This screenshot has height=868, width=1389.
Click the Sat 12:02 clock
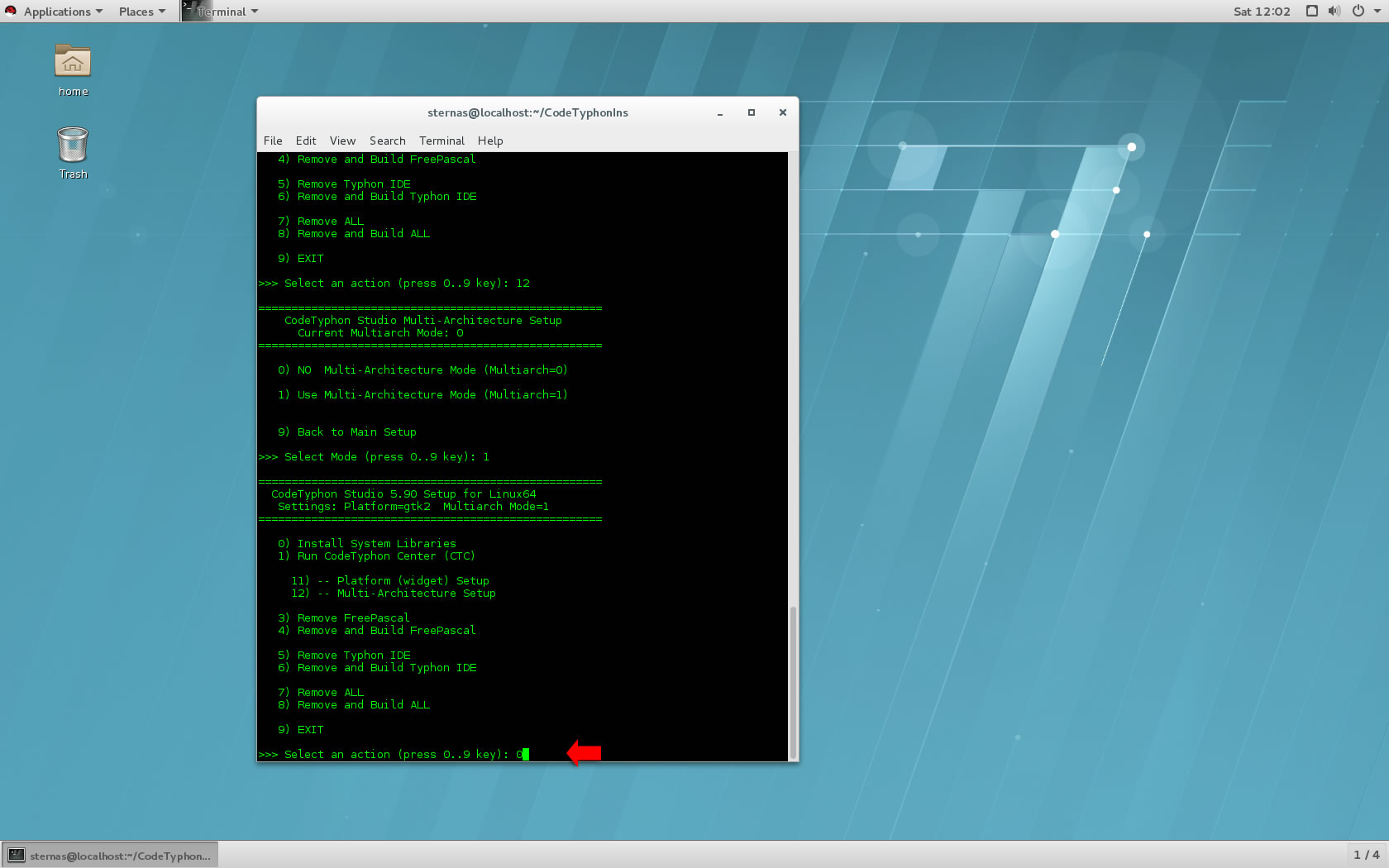tap(1262, 12)
